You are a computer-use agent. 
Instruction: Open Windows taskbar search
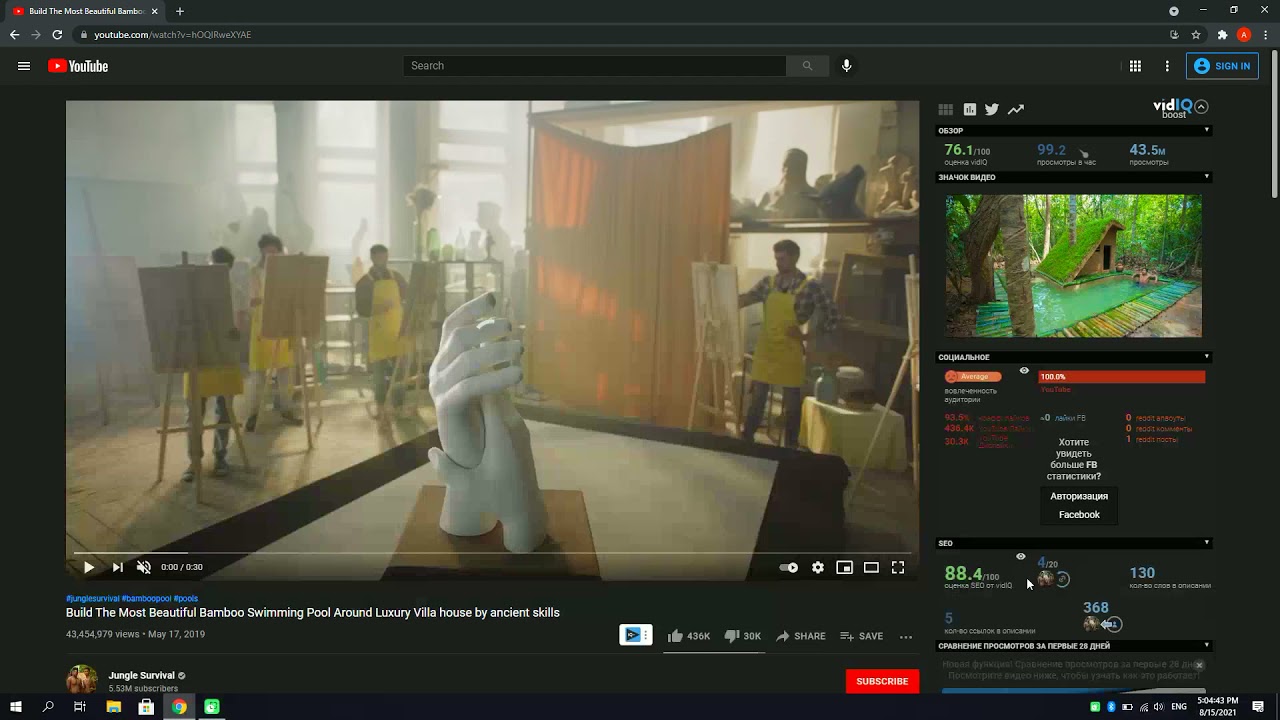click(x=48, y=707)
